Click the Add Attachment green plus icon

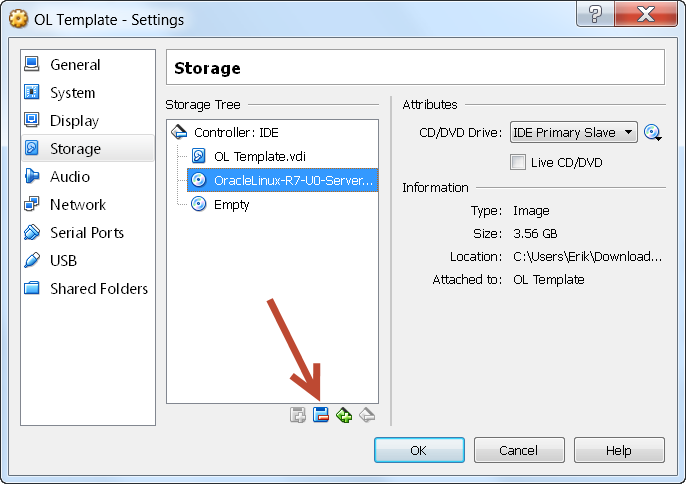[x=344, y=414]
